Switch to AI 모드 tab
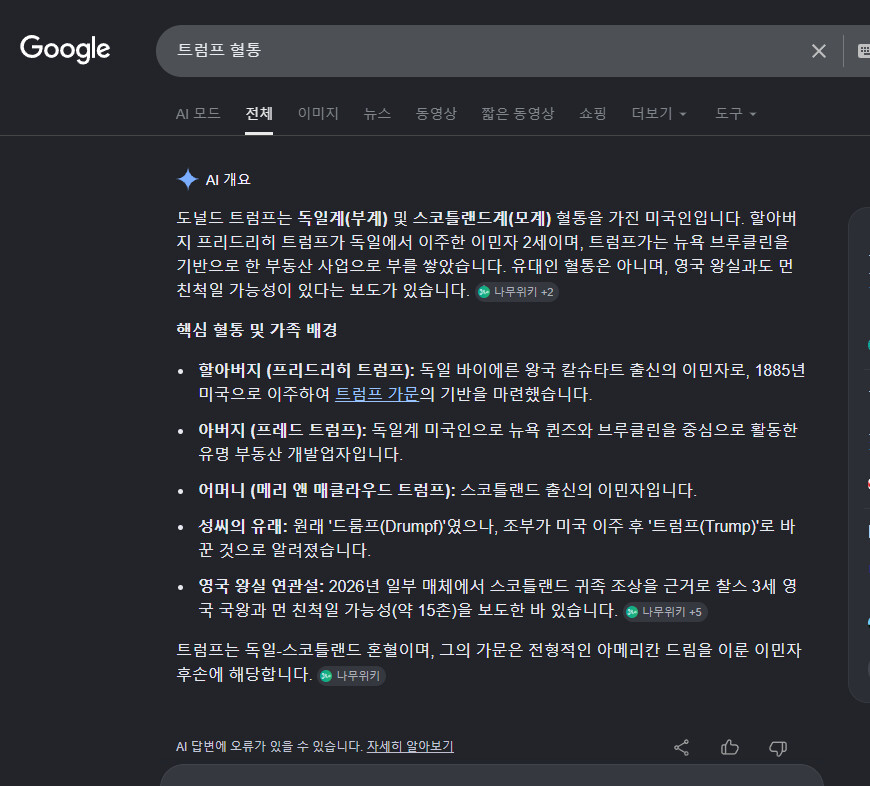The height and width of the screenshot is (786, 870). tap(198, 114)
